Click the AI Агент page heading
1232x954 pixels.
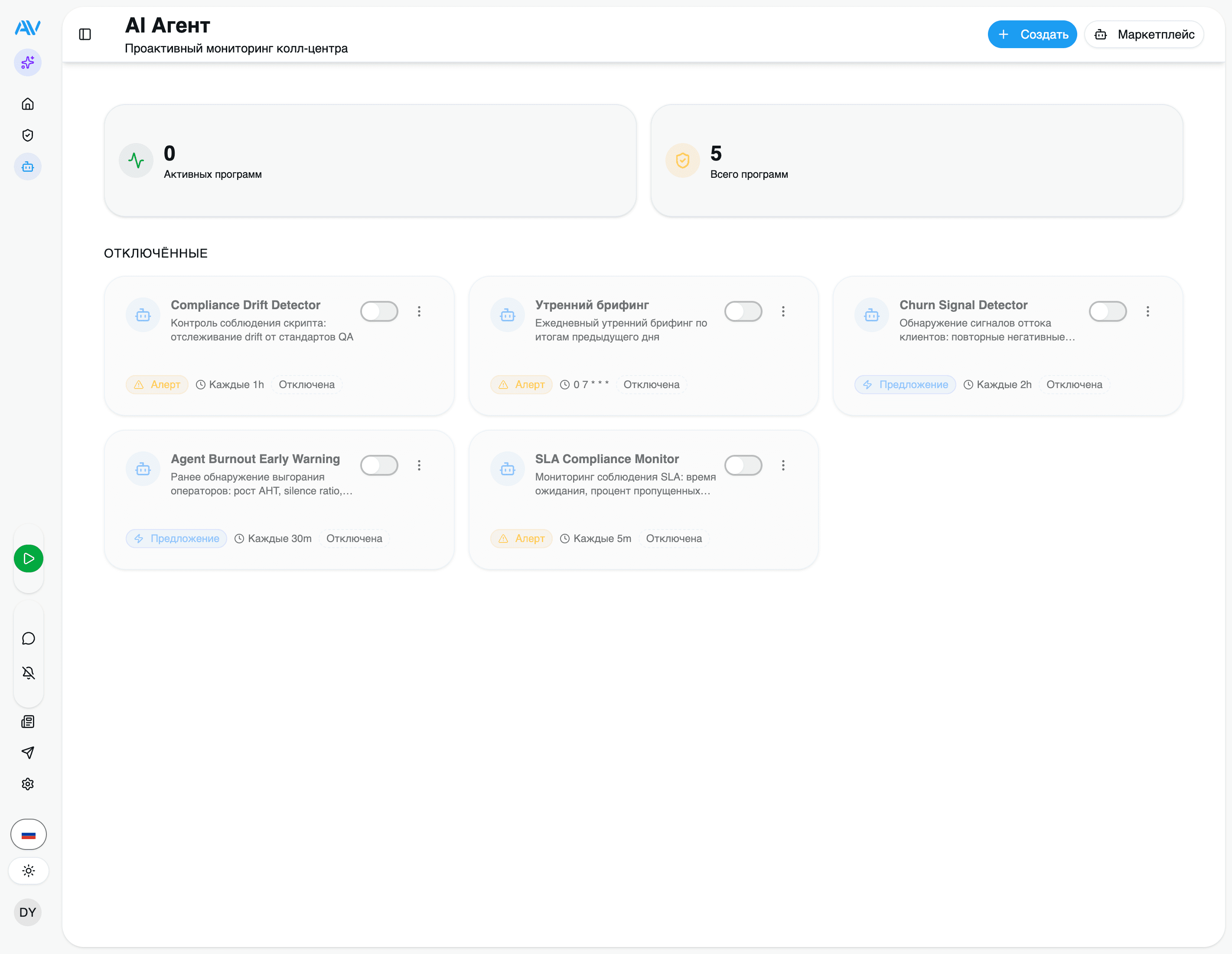click(167, 26)
